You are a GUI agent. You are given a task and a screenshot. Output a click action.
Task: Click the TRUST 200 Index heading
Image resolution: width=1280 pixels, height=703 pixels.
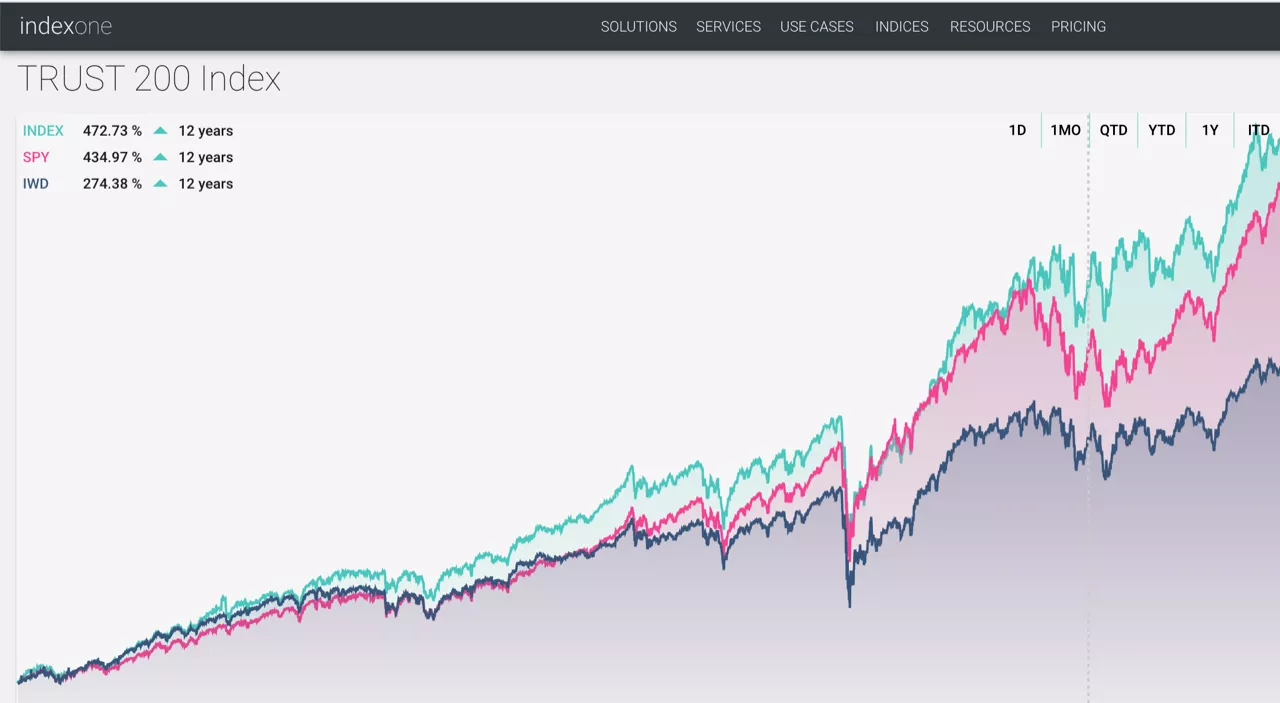[x=149, y=79]
